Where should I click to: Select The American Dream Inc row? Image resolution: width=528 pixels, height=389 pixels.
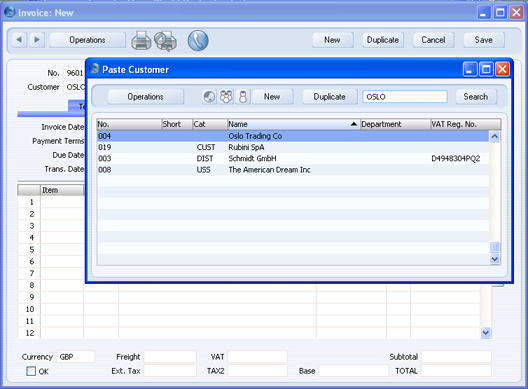pyautogui.click(x=293, y=170)
